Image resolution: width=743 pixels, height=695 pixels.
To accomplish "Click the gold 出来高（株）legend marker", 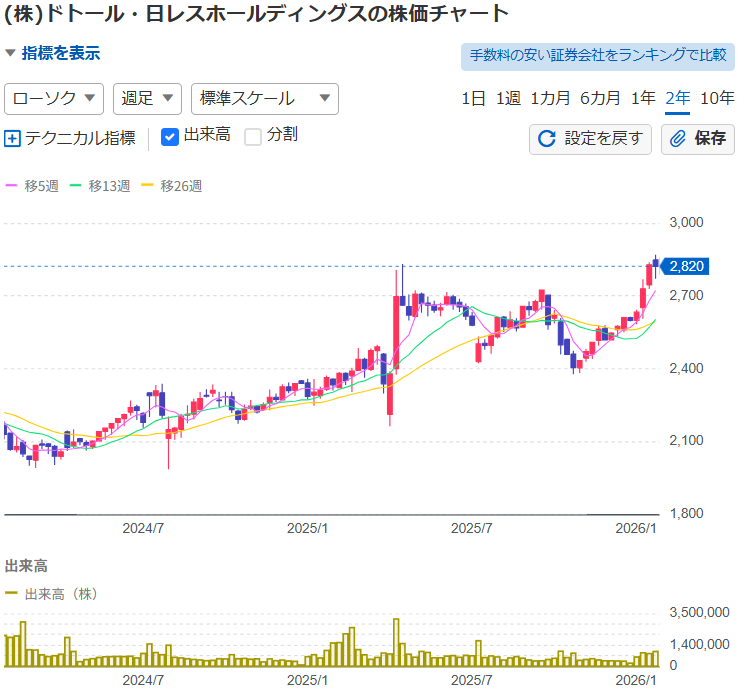I will click(x=12, y=593).
